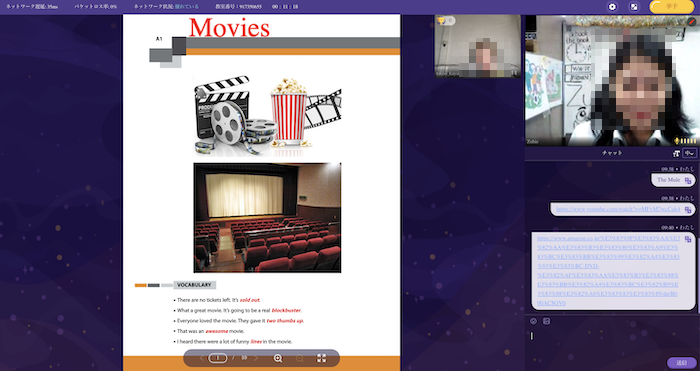
Task: Click the trophy icon on student video
Action: [441, 21]
